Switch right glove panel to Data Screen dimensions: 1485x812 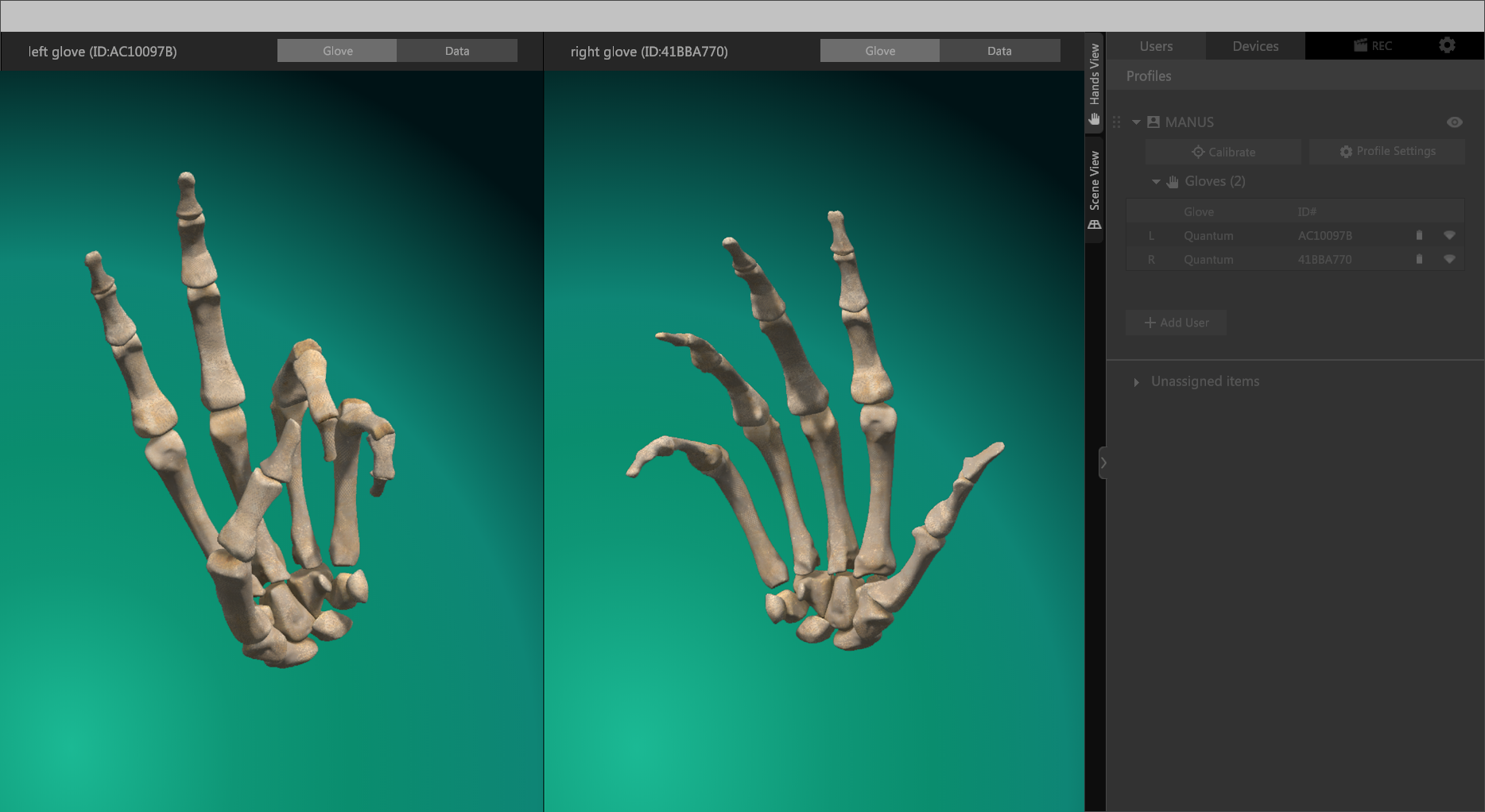click(x=999, y=51)
